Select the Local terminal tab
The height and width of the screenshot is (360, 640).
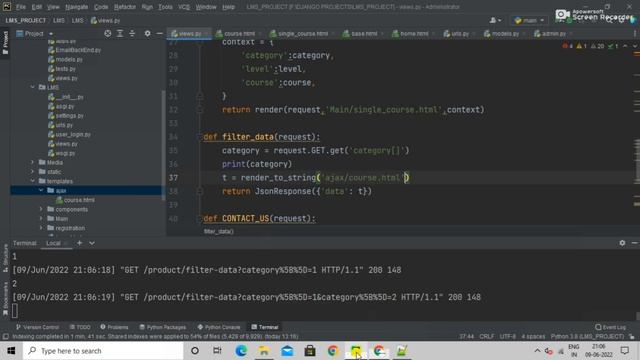click(x=53, y=243)
